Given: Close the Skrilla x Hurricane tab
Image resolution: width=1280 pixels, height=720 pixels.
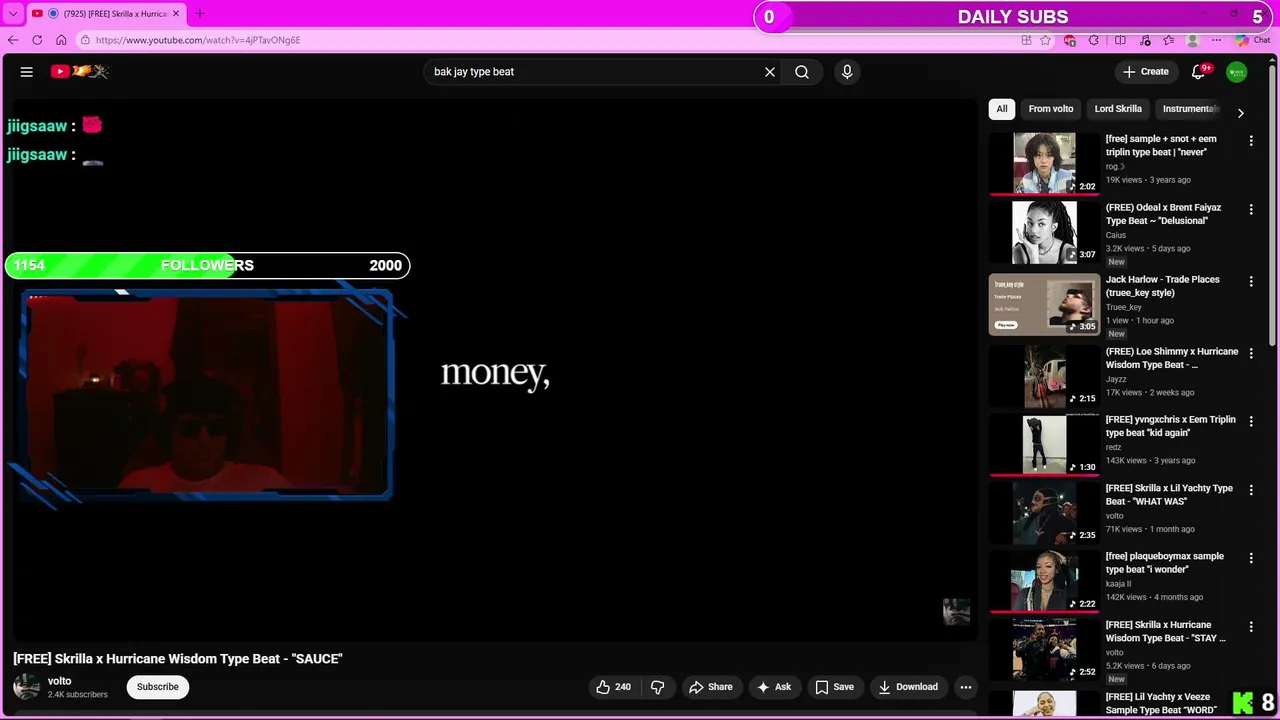Looking at the screenshot, I should click(x=176, y=14).
